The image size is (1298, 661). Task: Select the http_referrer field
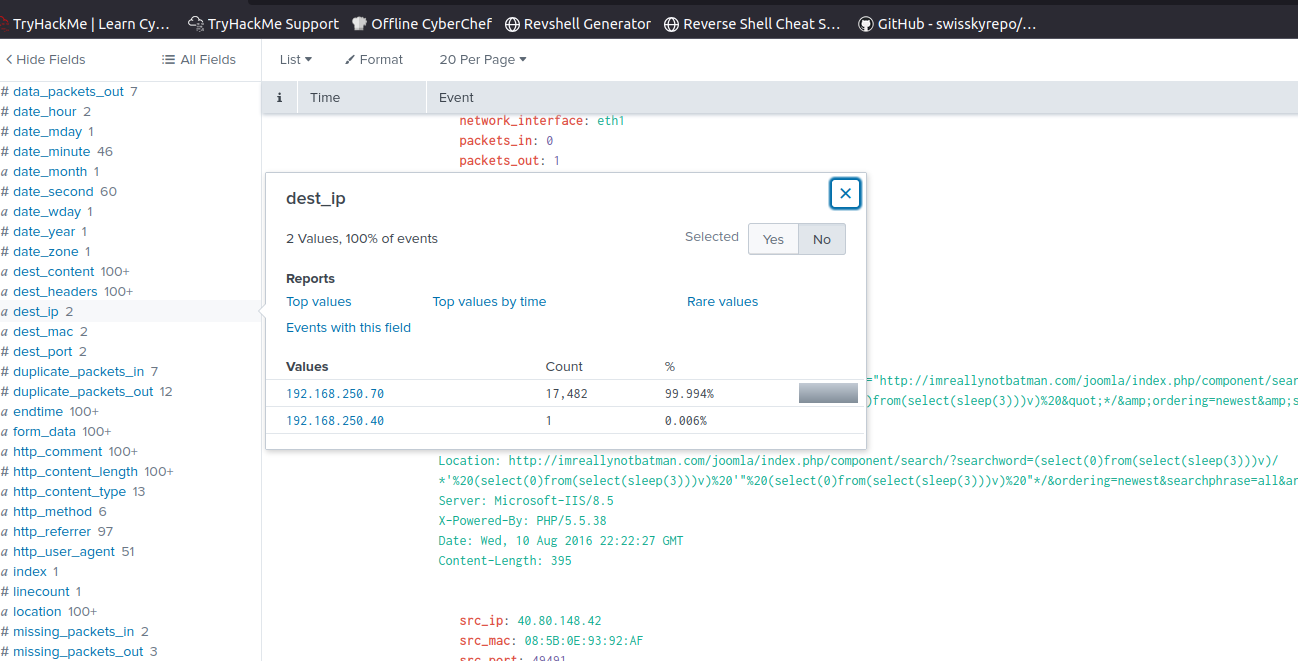(52, 532)
